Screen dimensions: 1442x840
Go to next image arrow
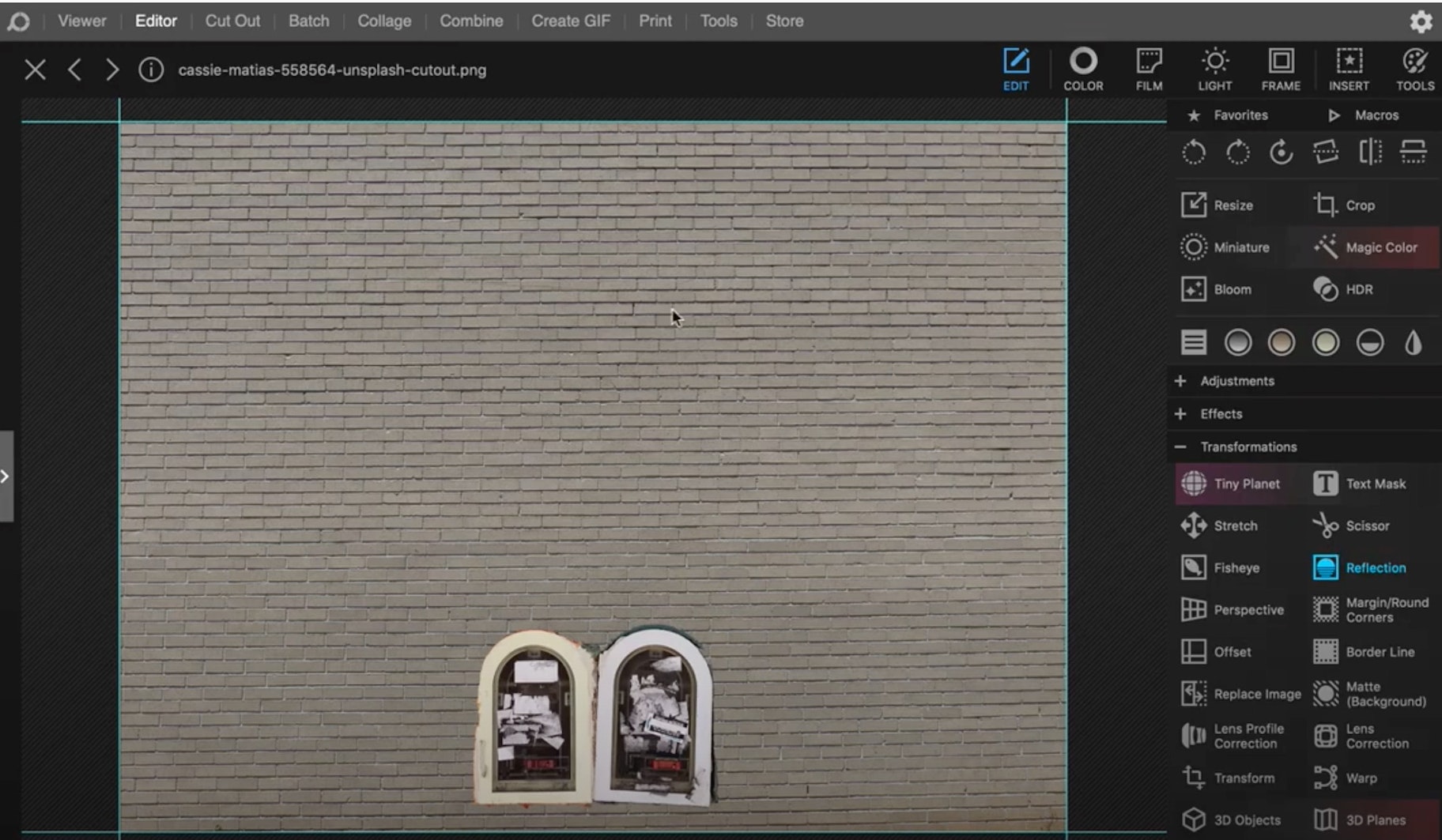coord(112,70)
